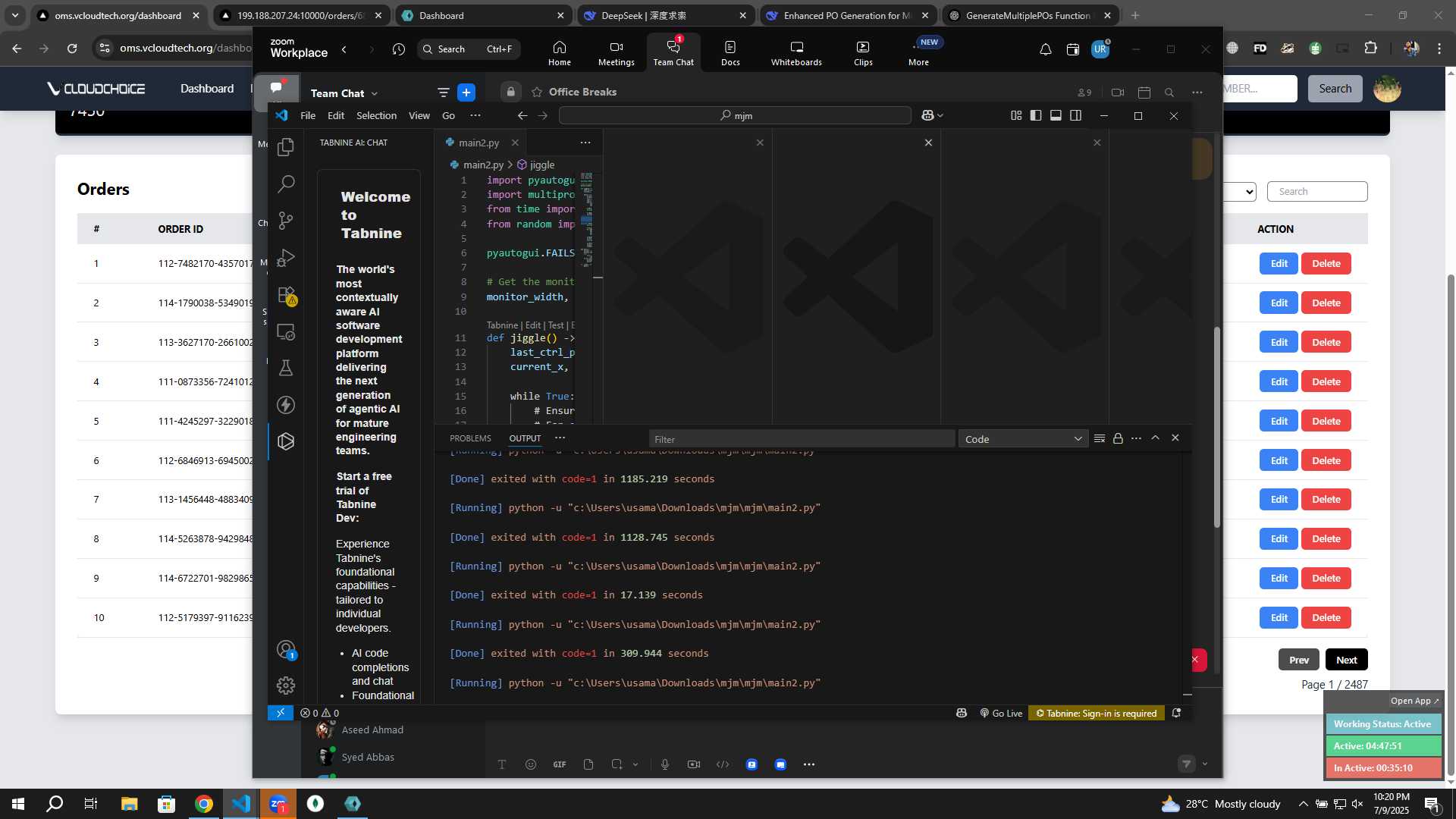Open the Team Chat dropdown chevron
Viewport: 1456px width, 819px height.
point(375,93)
